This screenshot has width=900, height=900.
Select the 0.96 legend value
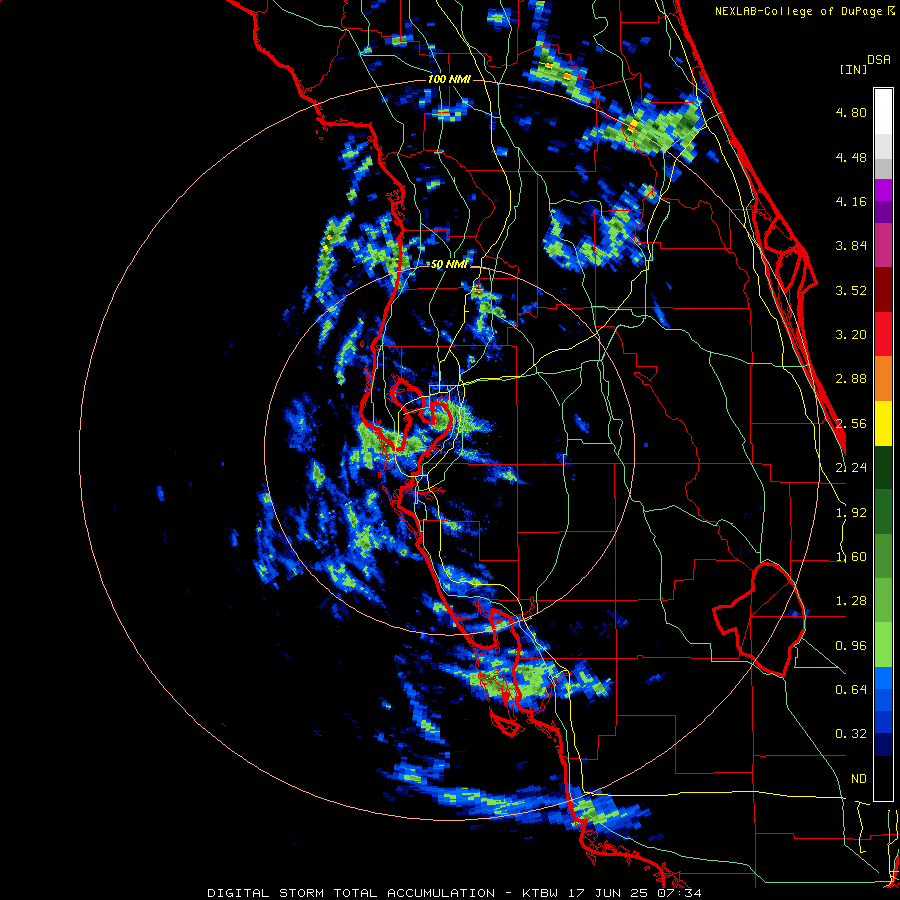point(851,646)
